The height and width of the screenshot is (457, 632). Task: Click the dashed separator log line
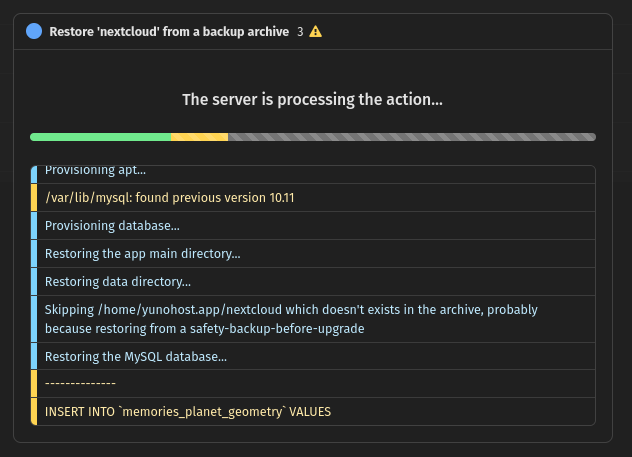(81, 383)
